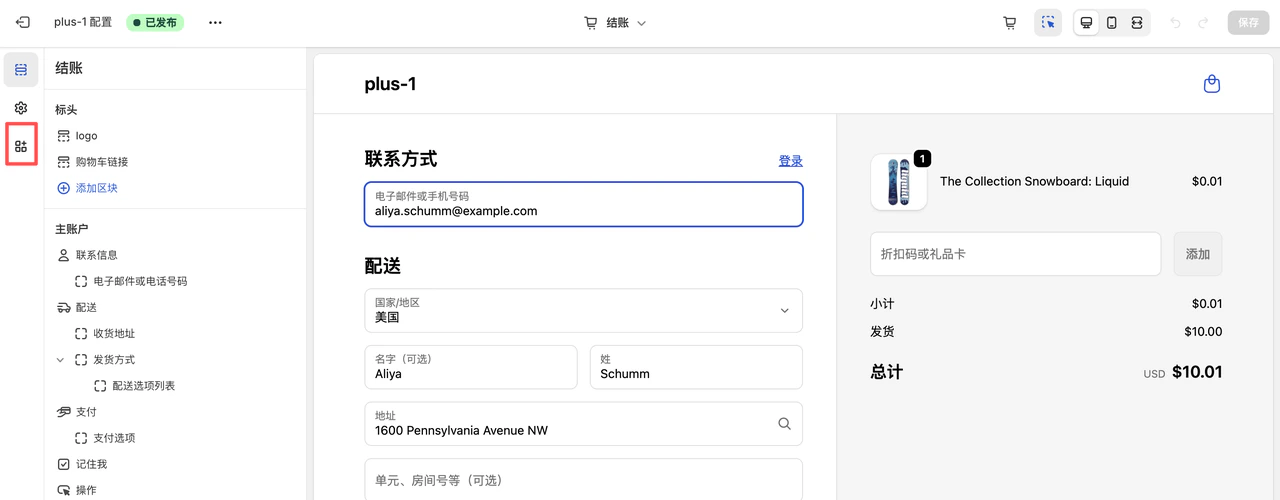The height and width of the screenshot is (500, 1280).
Task: Open the sections panel sidebar icon
Action: [21, 69]
